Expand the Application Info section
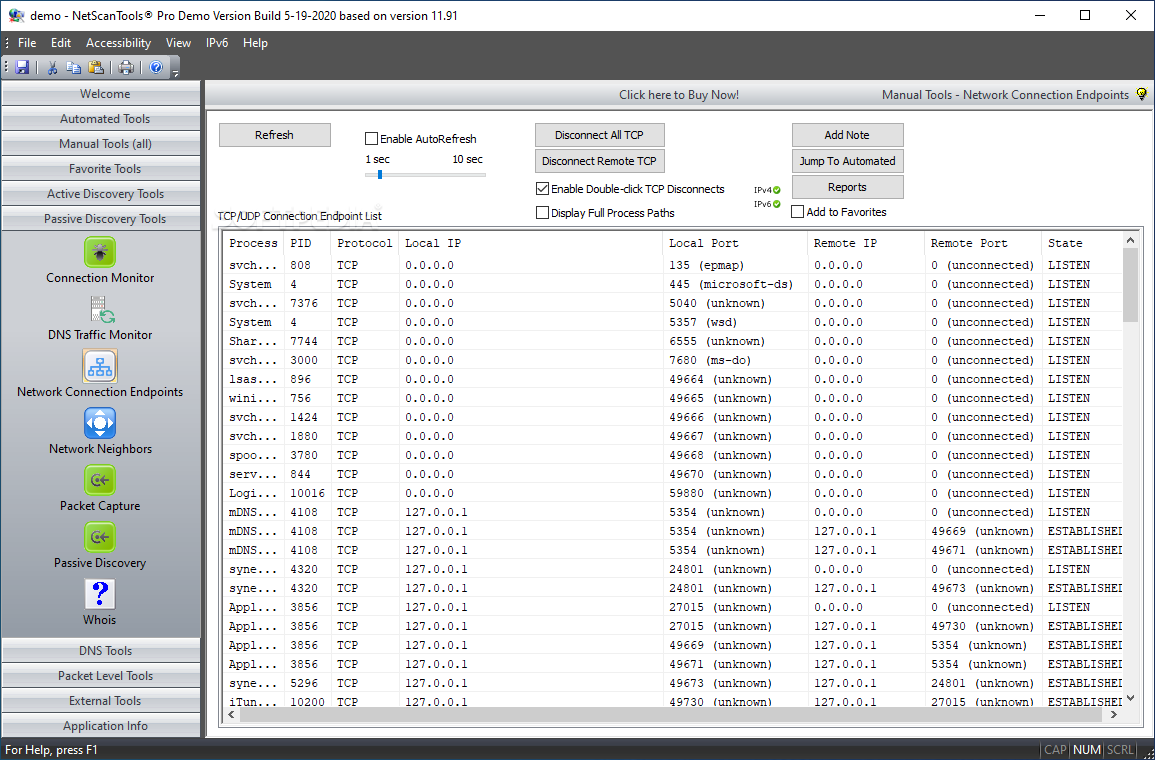The image size is (1155, 760). (101, 725)
